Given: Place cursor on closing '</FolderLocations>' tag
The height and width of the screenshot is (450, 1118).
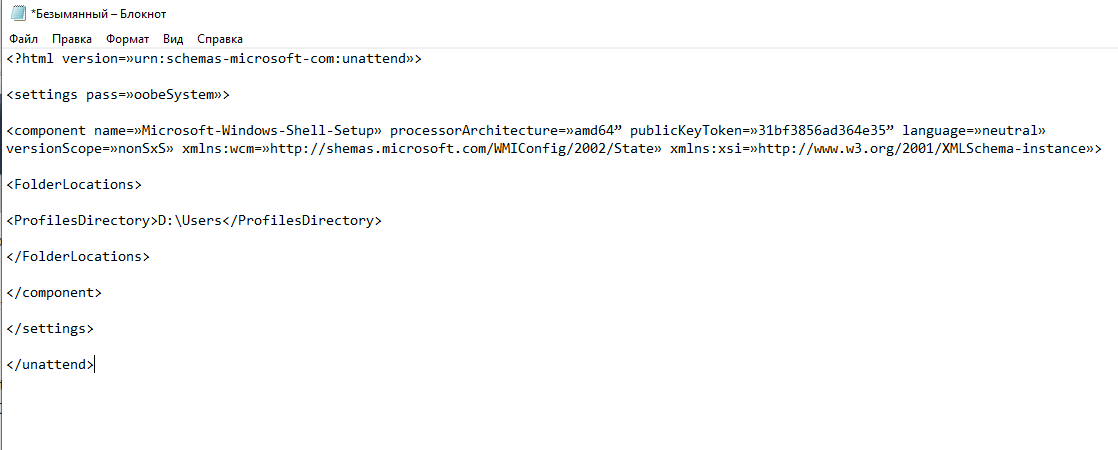Looking at the screenshot, I should point(78,256).
